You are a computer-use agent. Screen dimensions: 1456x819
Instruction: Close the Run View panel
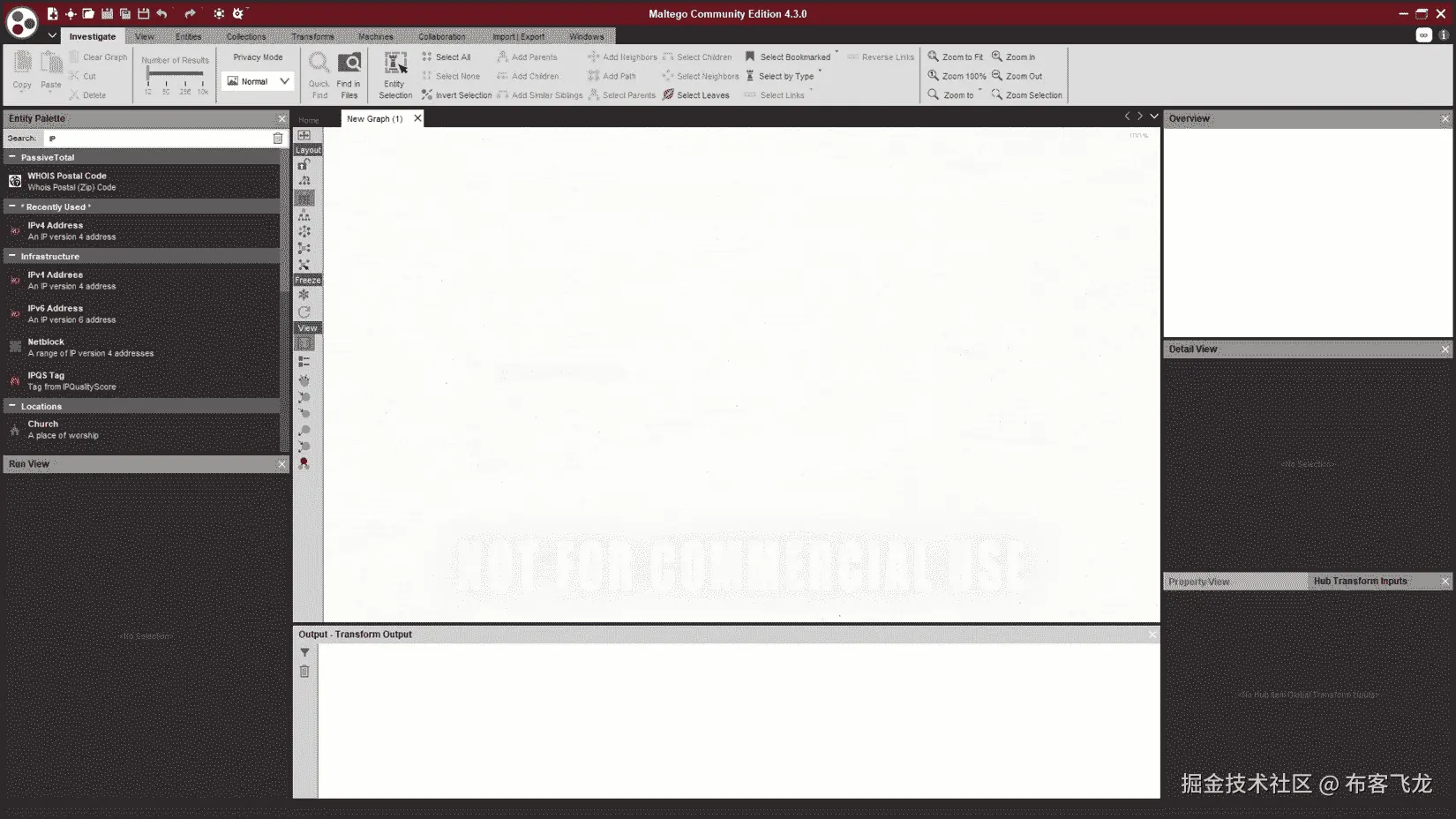coord(281,464)
